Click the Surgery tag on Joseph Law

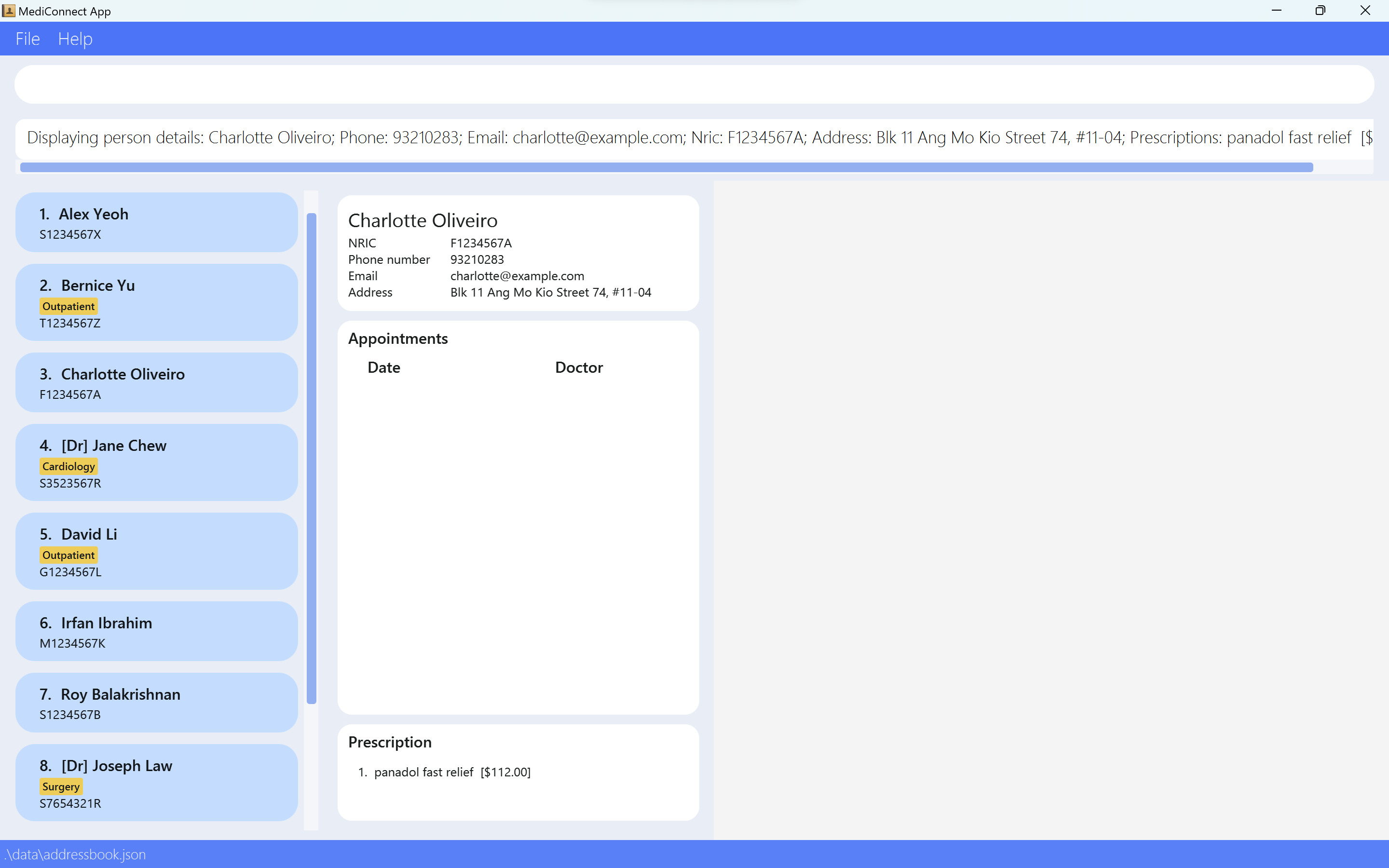point(61,787)
